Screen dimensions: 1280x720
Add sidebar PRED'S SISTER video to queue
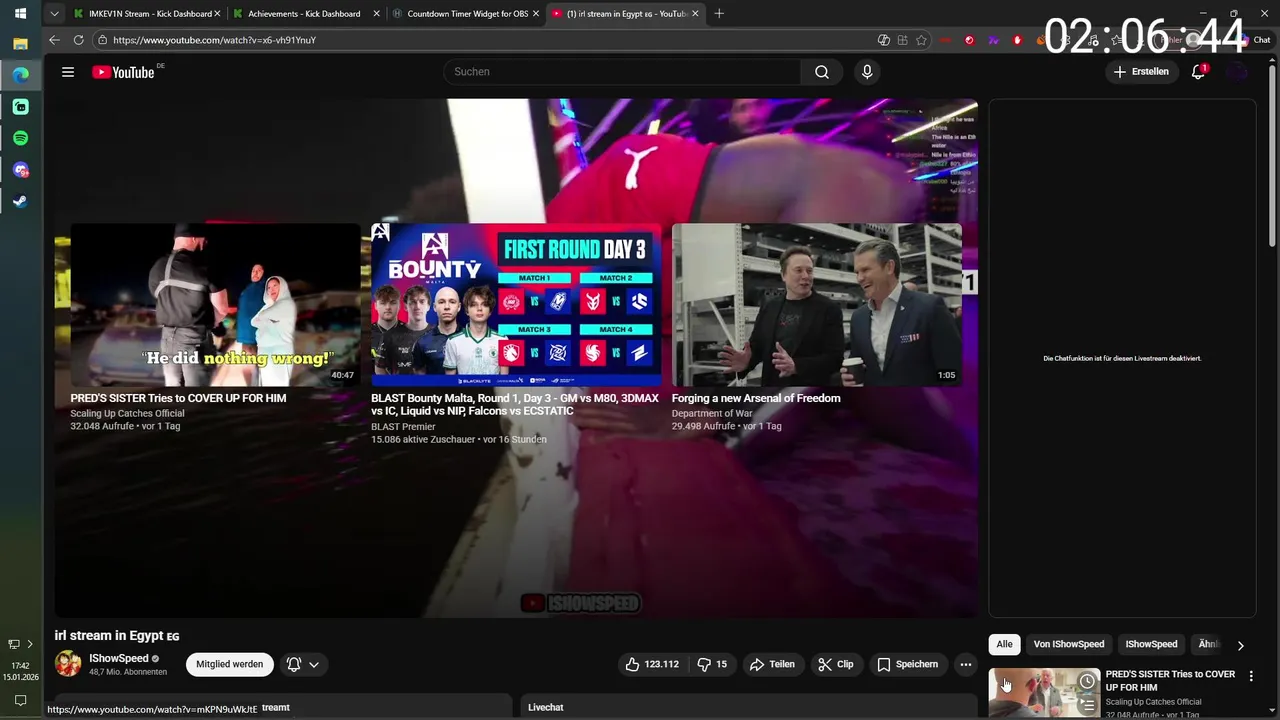coord(1087,706)
